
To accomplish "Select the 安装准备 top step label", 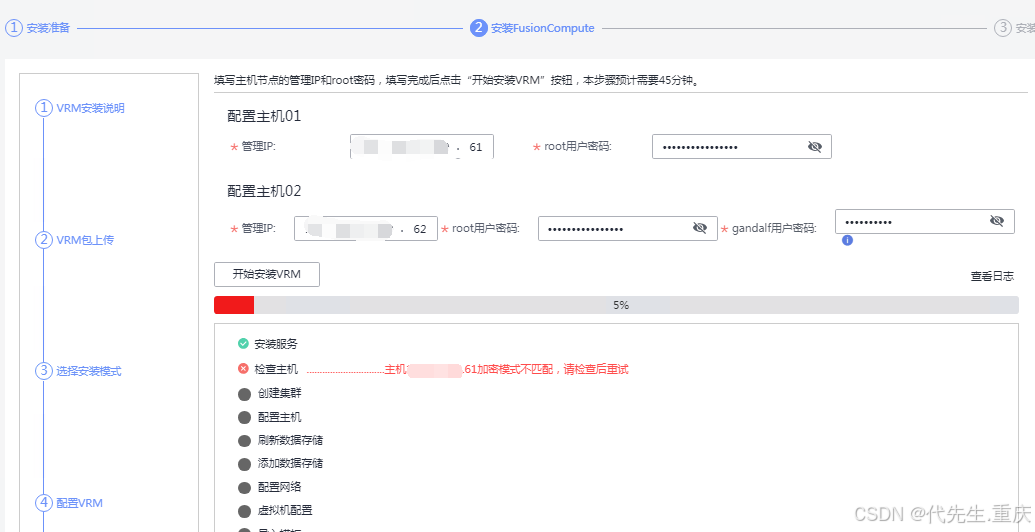I will [x=48, y=28].
